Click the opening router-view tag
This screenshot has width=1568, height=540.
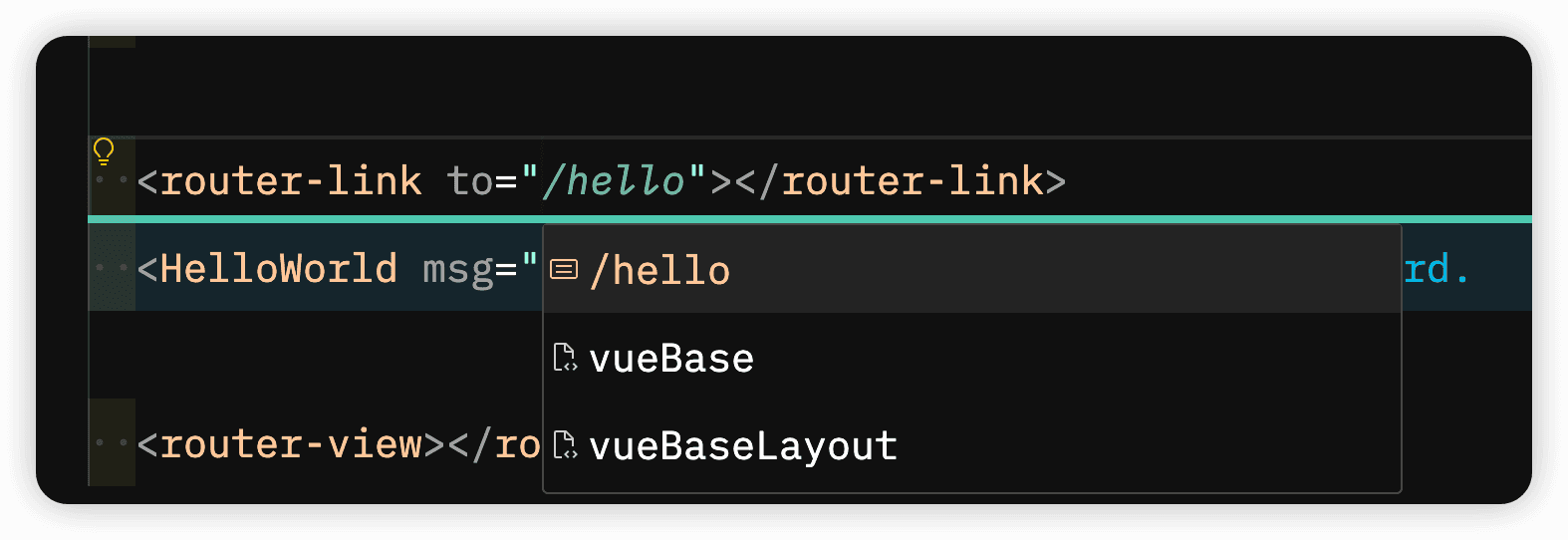tap(290, 444)
